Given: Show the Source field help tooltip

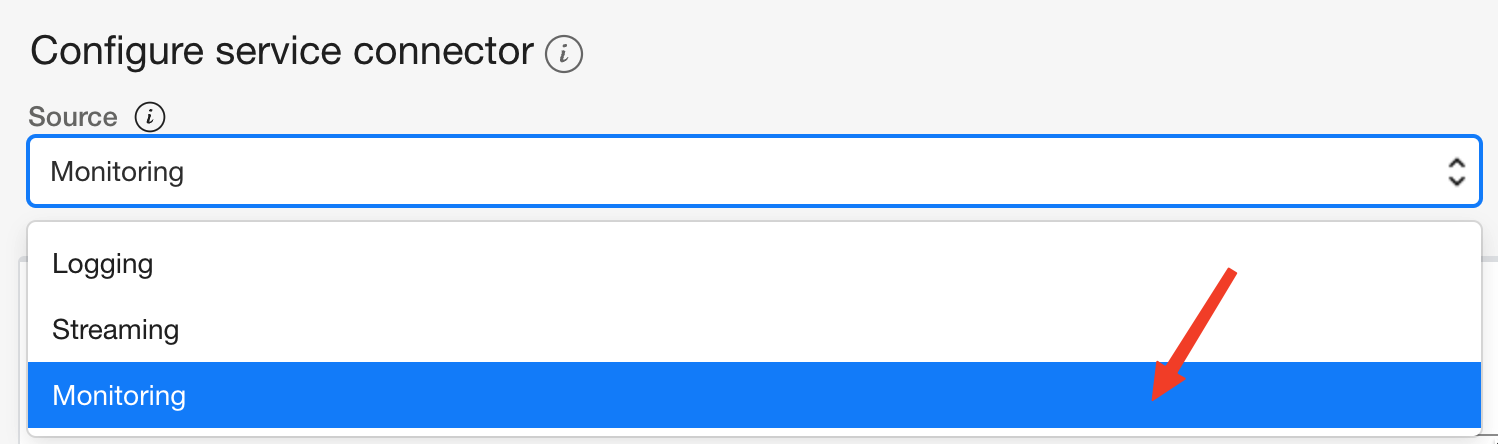Looking at the screenshot, I should [149, 117].
